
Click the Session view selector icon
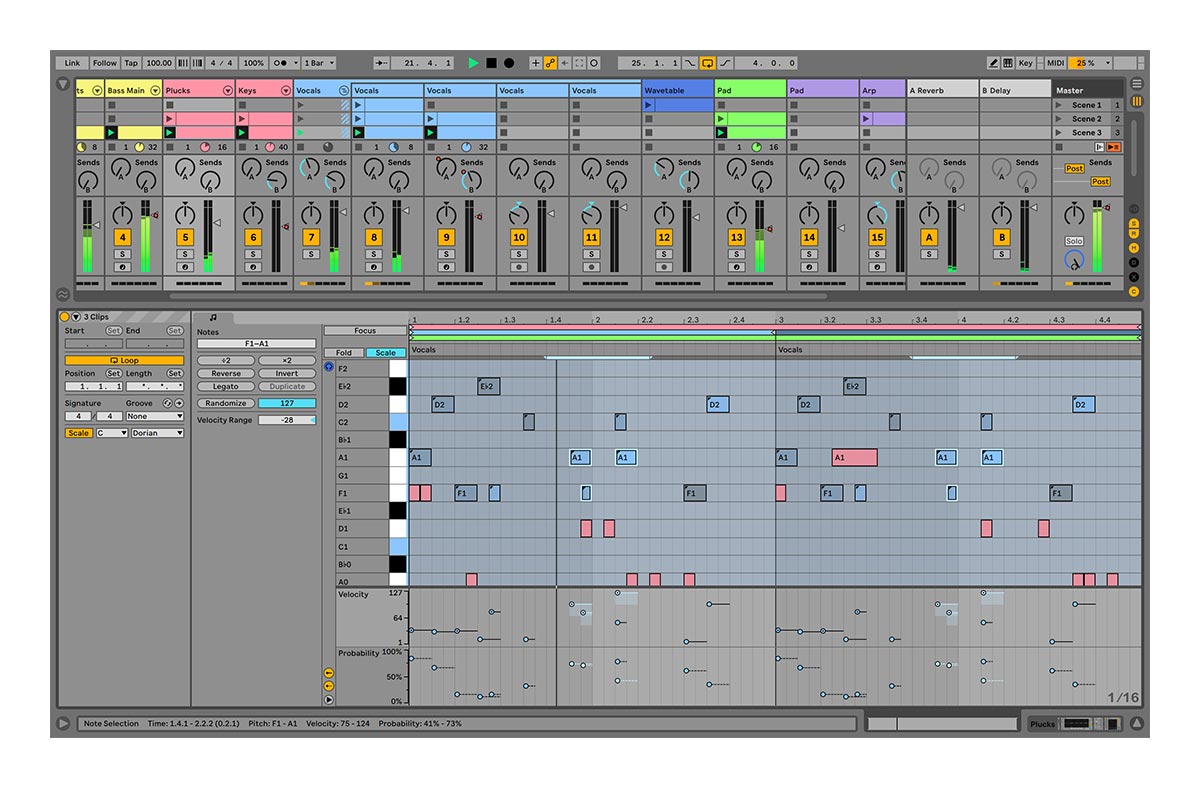(x=1136, y=102)
